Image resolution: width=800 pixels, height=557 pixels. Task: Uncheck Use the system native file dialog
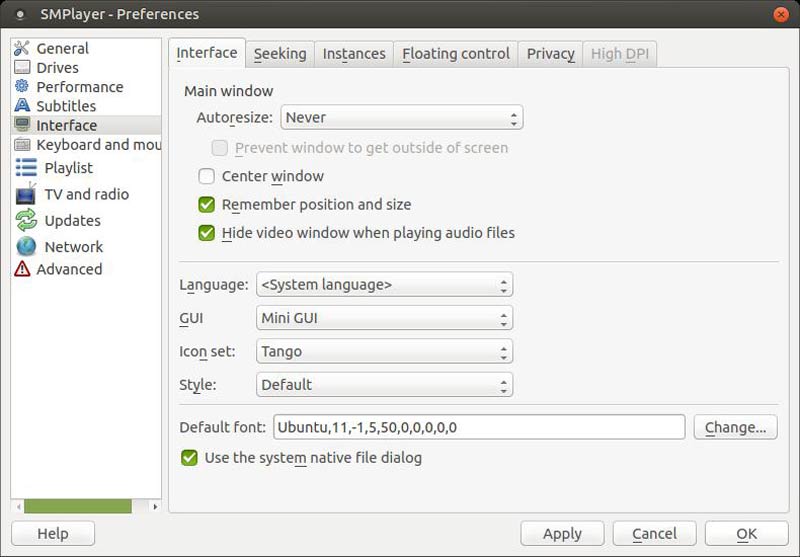189,458
